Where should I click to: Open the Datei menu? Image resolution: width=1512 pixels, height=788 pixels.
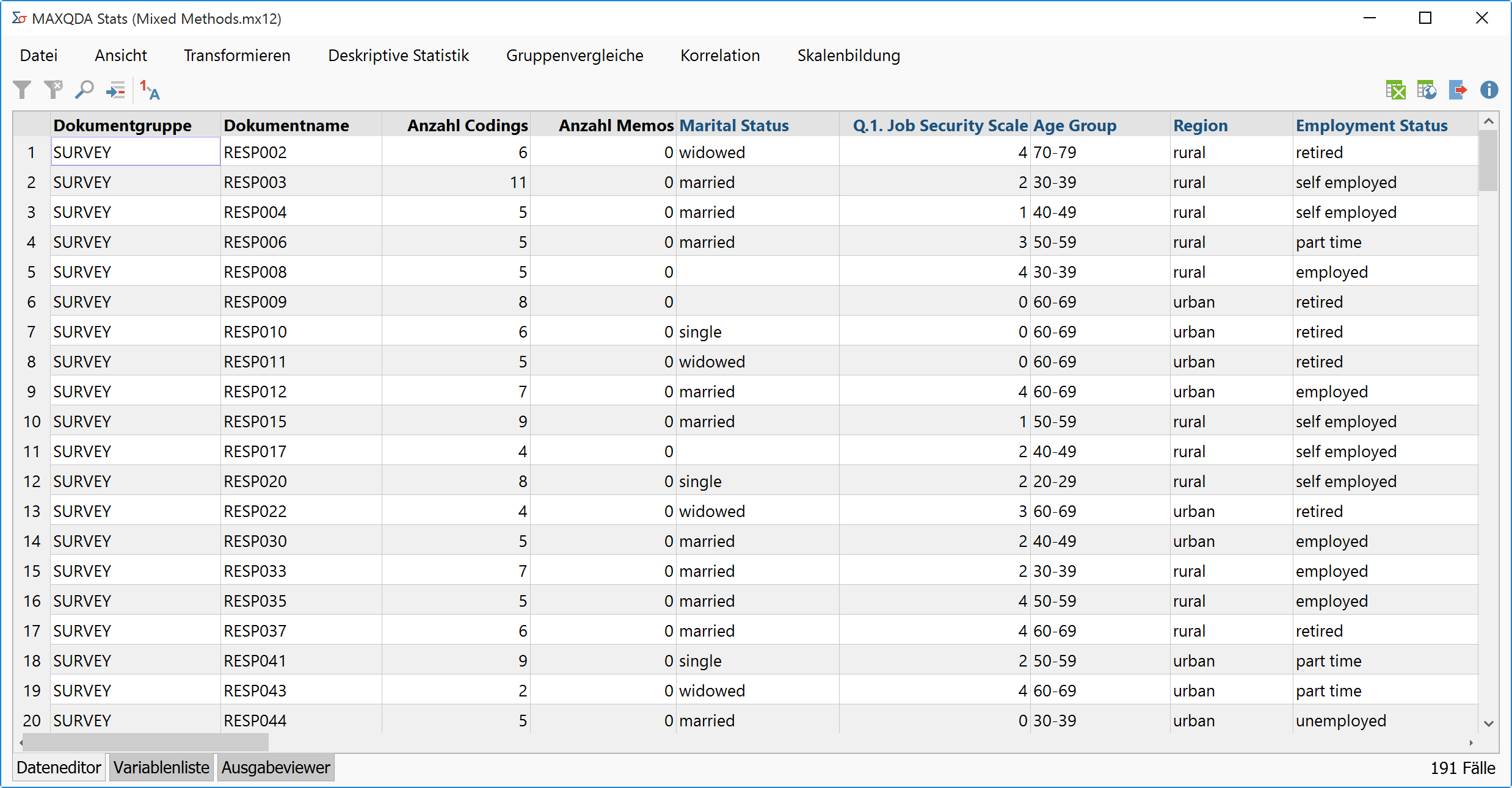click(38, 56)
